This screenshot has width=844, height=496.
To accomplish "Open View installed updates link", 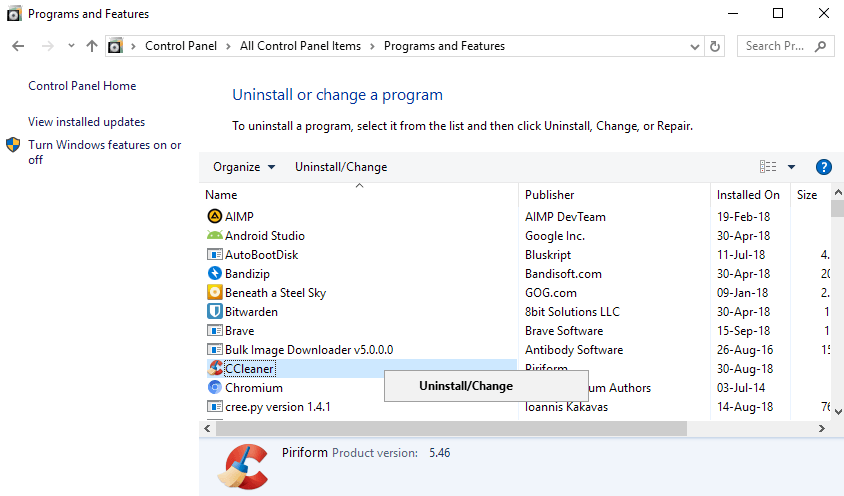I will 86,122.
